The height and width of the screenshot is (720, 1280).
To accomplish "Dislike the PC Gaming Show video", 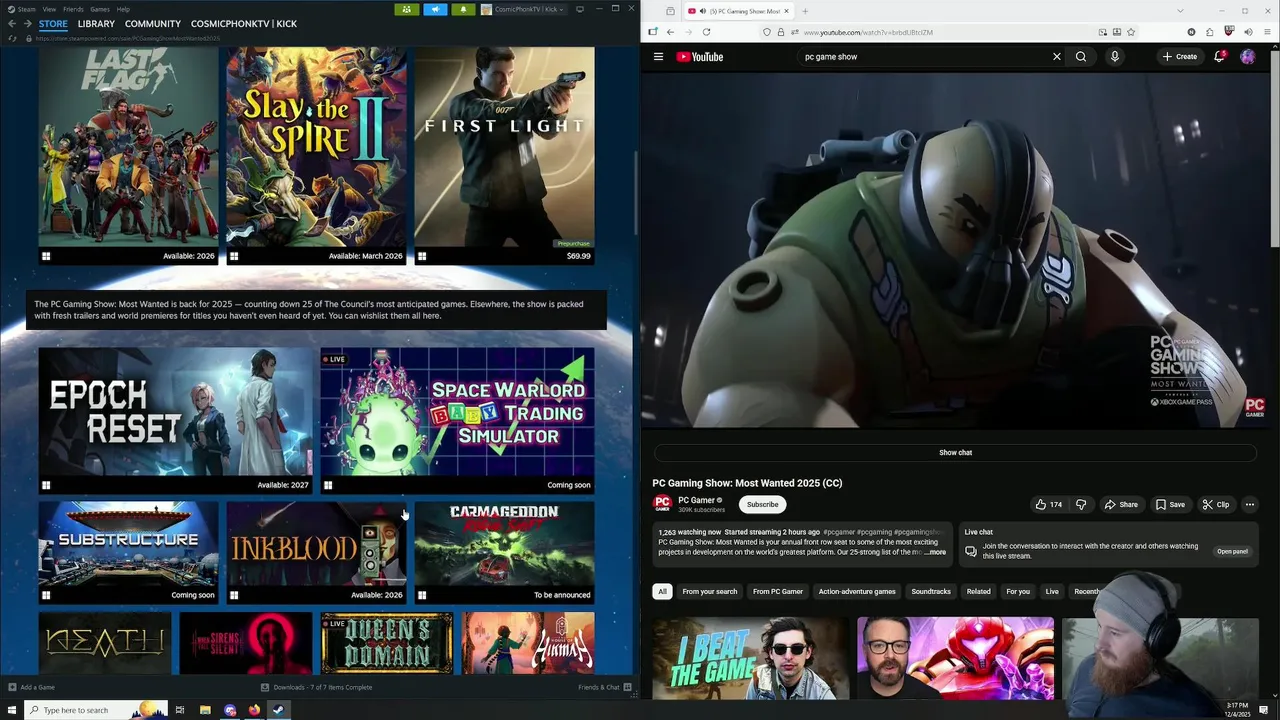I will pos(1081,505).
